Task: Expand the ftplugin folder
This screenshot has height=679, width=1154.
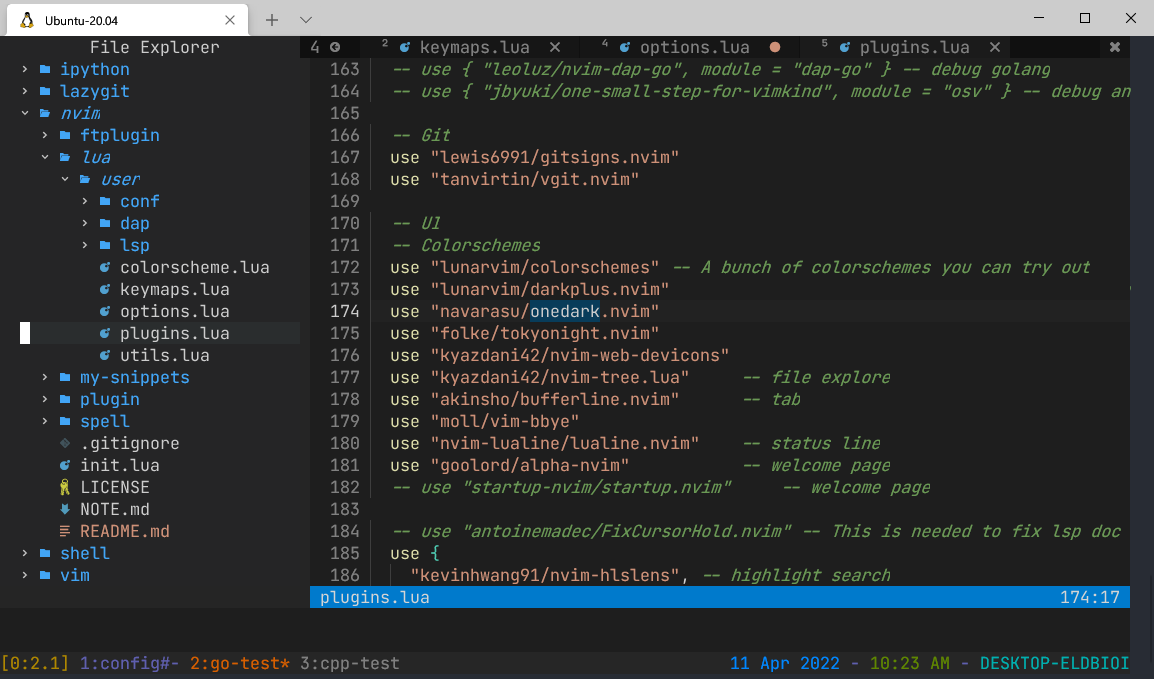Action: [45, 136]
